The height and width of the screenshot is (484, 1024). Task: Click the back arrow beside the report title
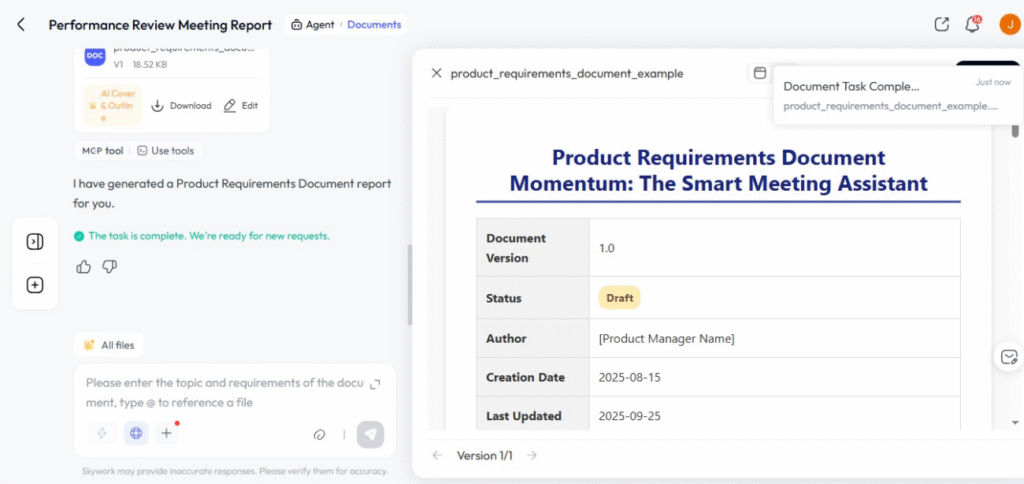[21, 25]
